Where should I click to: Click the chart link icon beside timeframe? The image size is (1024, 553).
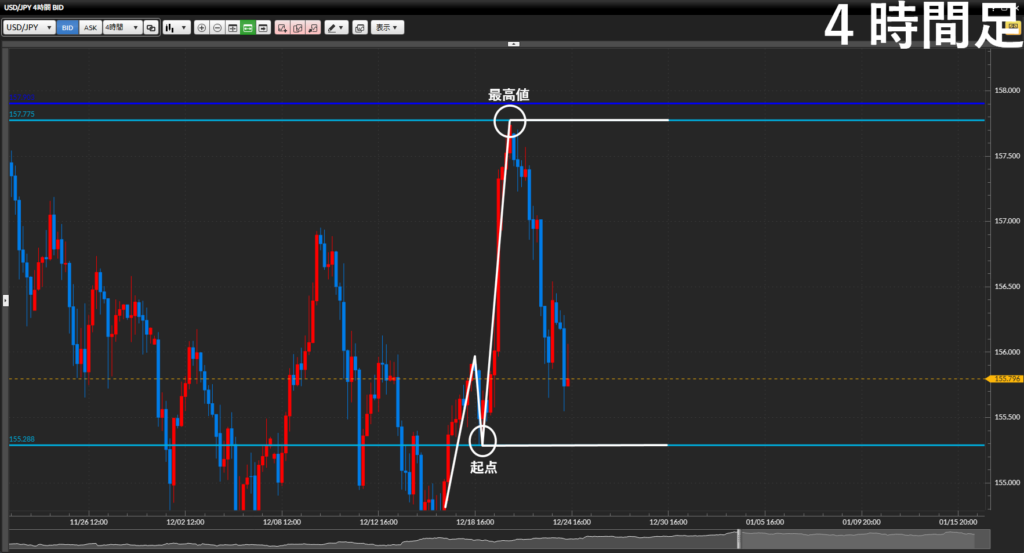tap(151, 28)
